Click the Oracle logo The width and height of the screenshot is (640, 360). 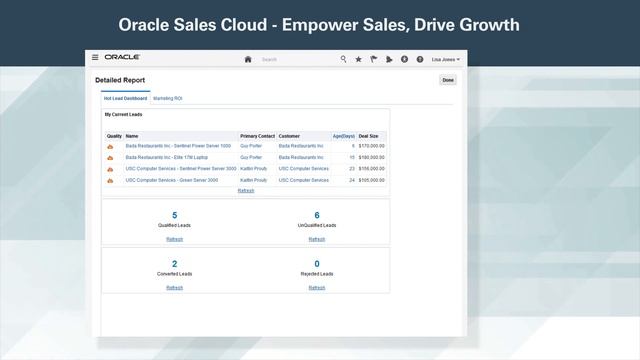122,57
